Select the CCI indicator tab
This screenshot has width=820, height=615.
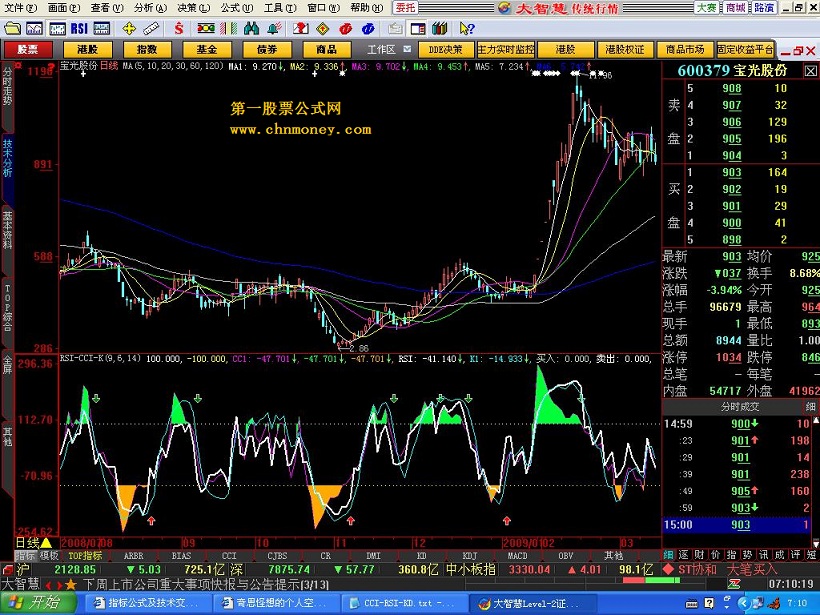pos(229,555)
